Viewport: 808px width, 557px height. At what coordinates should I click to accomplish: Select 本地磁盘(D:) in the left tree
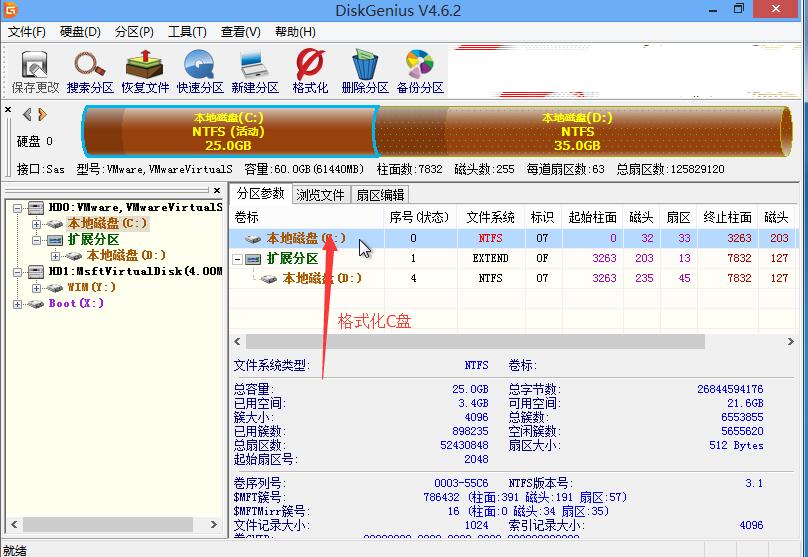point(126,256)
